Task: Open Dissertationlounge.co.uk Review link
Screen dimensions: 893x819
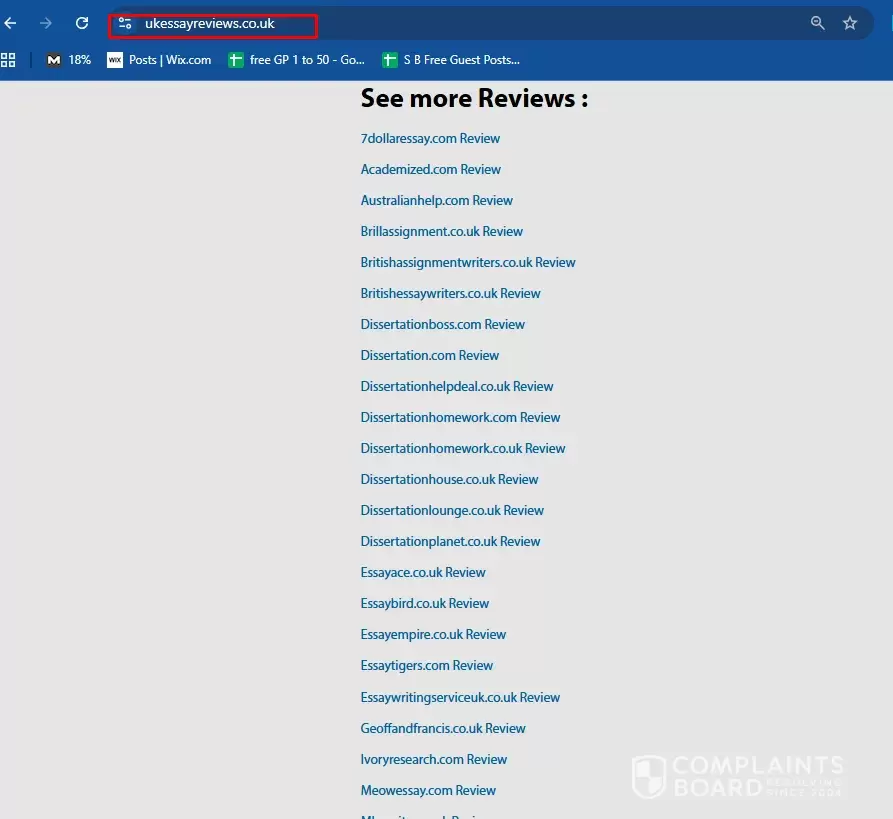Action: [x=452, y=511]
